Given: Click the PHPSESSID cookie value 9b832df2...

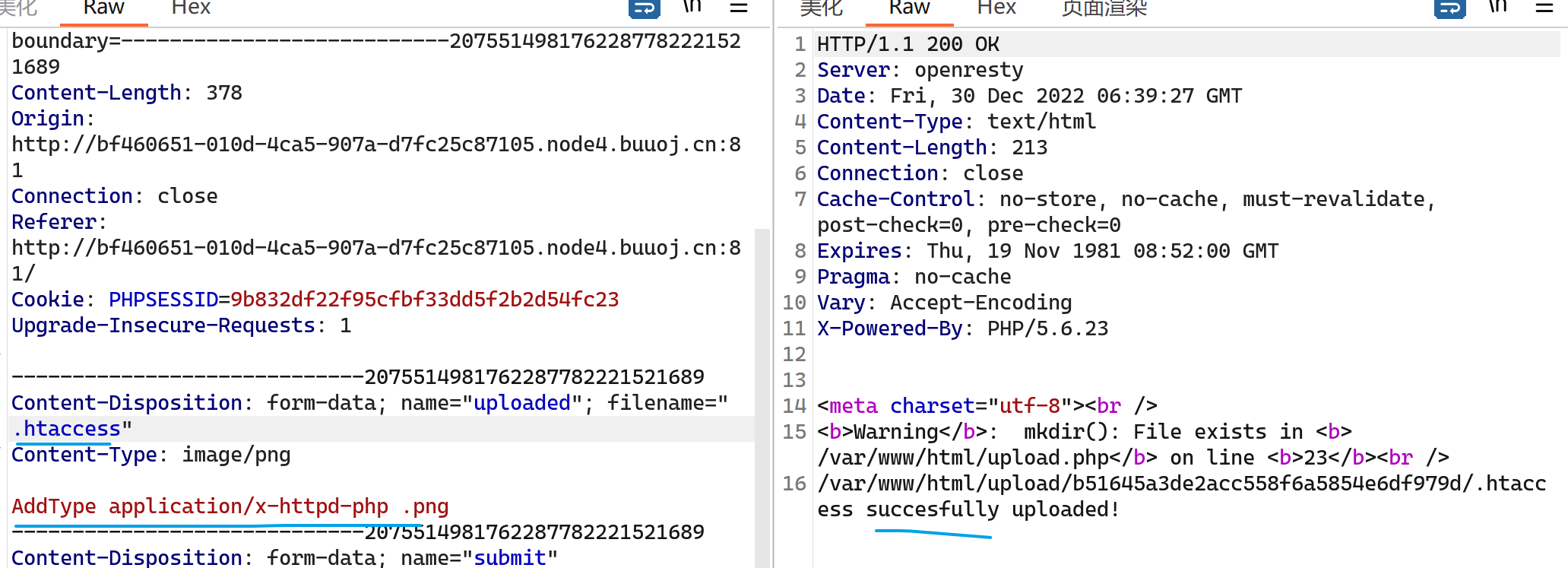Looking at the screenshot, I should tap(425, 300).
